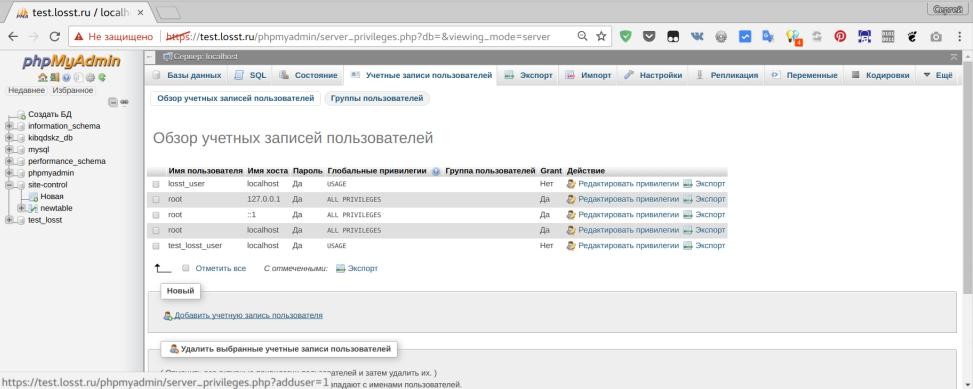
Task: Export the root ::1 user row
Action: (x=704, y=215)
